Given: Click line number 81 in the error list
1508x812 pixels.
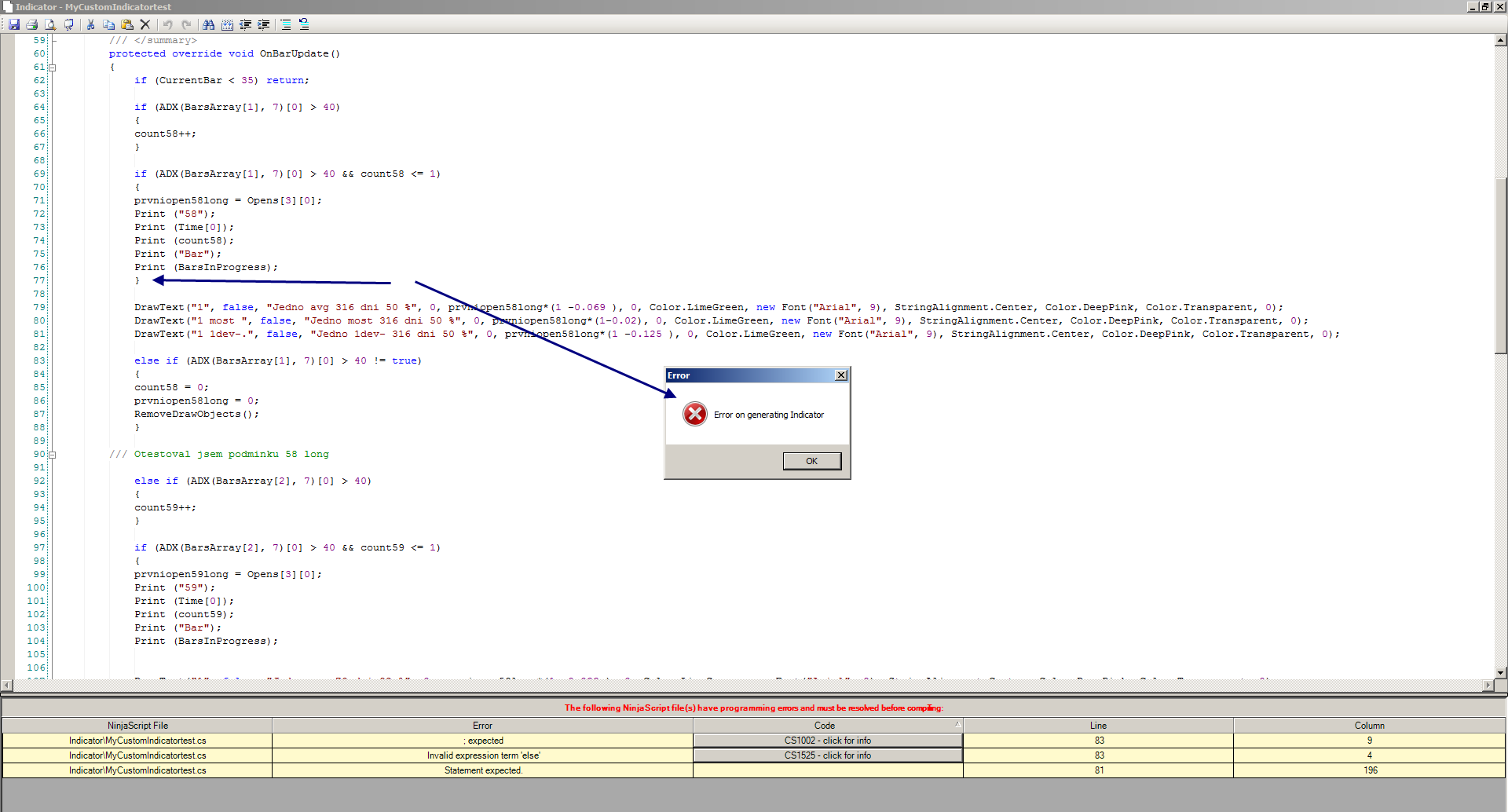Looking at the screenshot, I should pos(1099,770).
